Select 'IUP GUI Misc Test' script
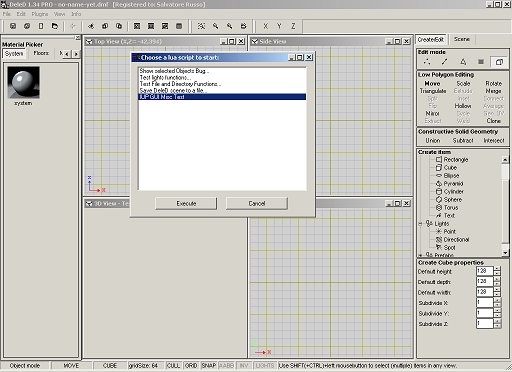 (222, 97)
